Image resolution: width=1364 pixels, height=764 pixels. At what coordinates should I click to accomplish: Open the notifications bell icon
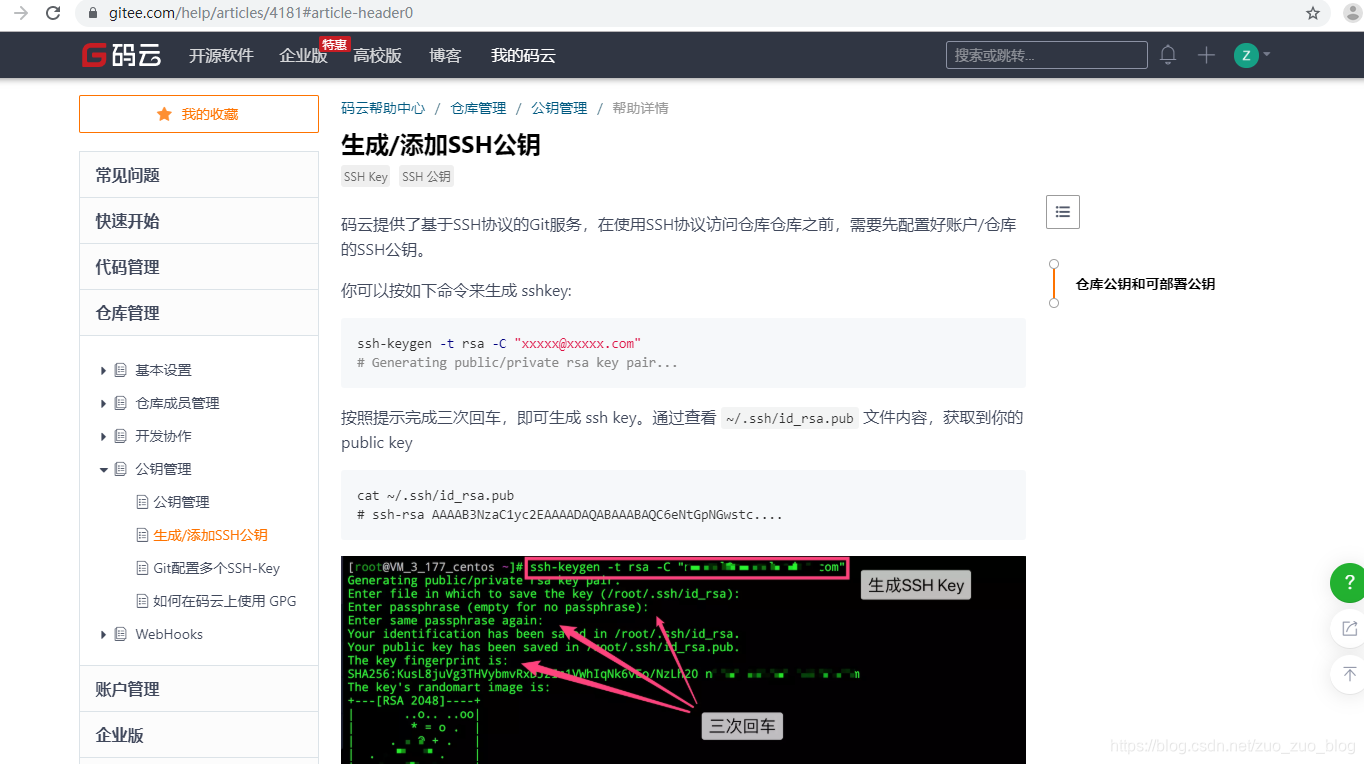1168,55
